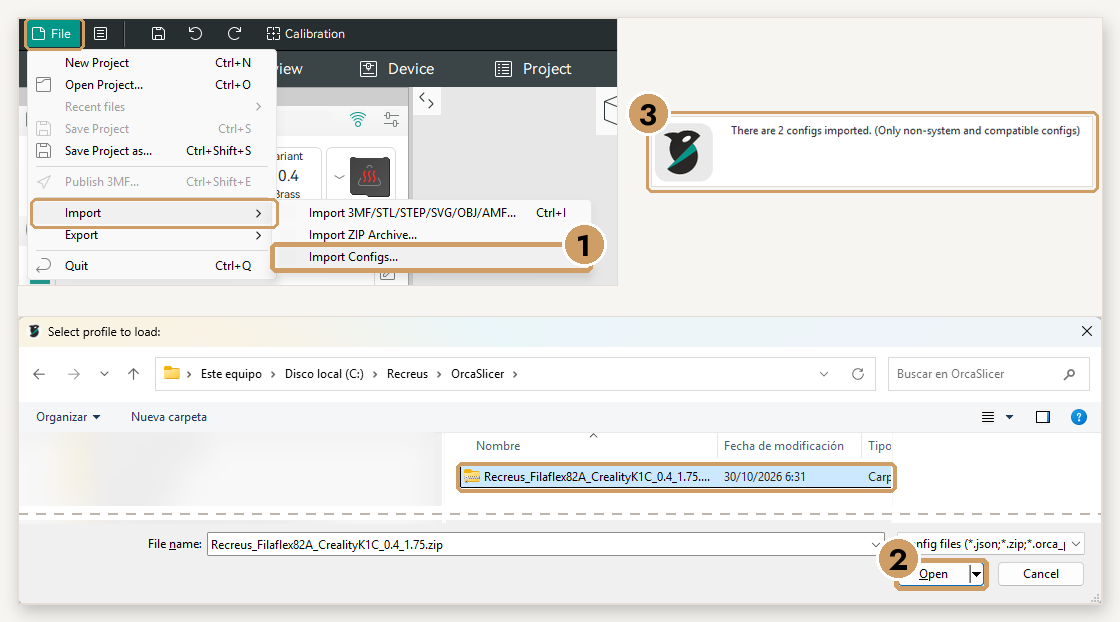Expand the Open button split arrow
The width and height of the screenshot is (1120, 622).
pyautogui.click(x=976, y=574)
